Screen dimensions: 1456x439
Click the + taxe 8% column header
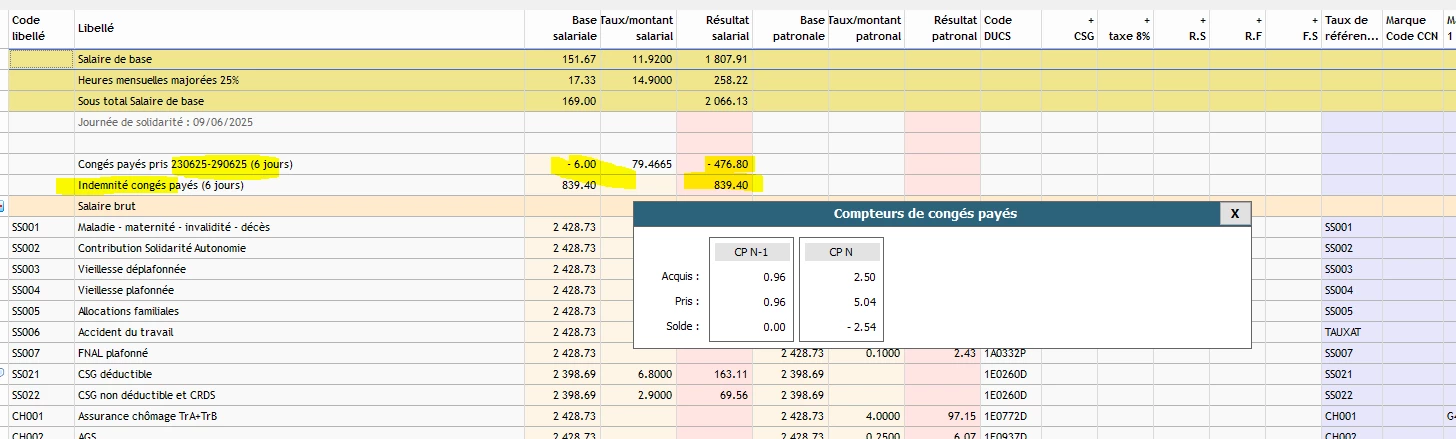(1126, 27)
